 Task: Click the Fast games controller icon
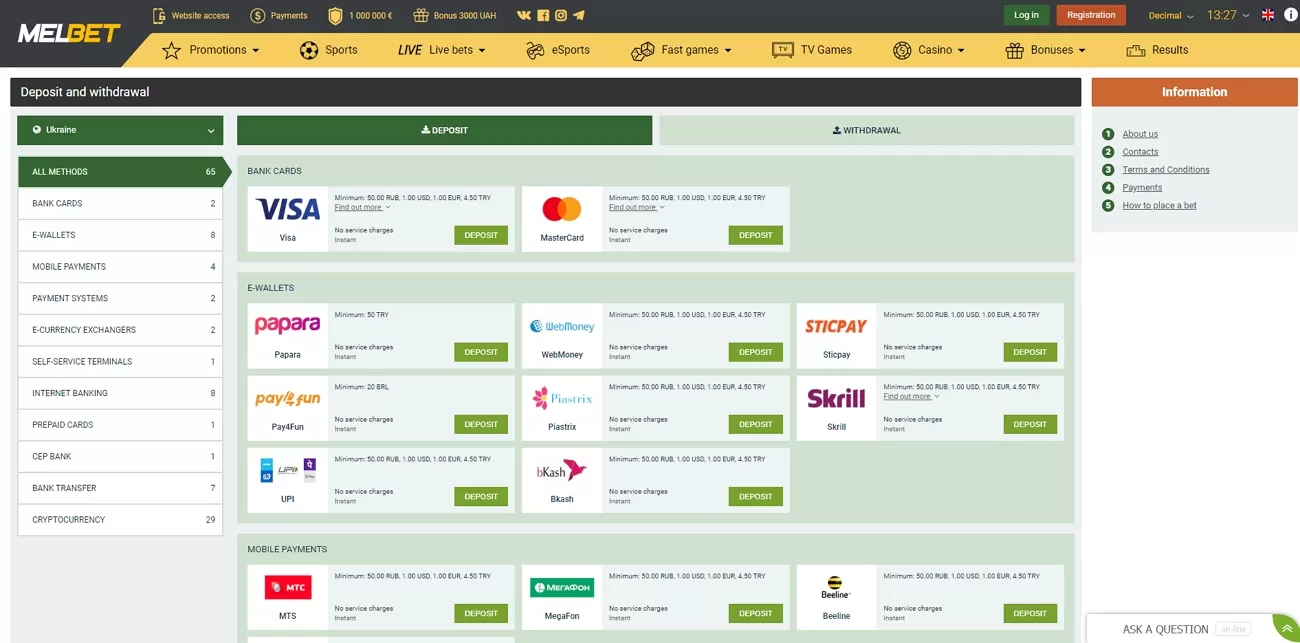(x=642, y=50)
